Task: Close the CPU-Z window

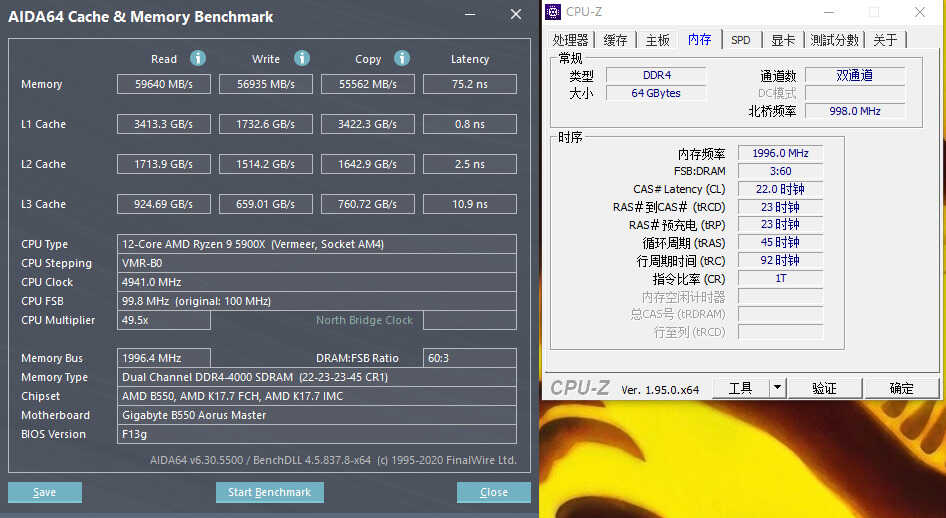Action: (919, 12)
